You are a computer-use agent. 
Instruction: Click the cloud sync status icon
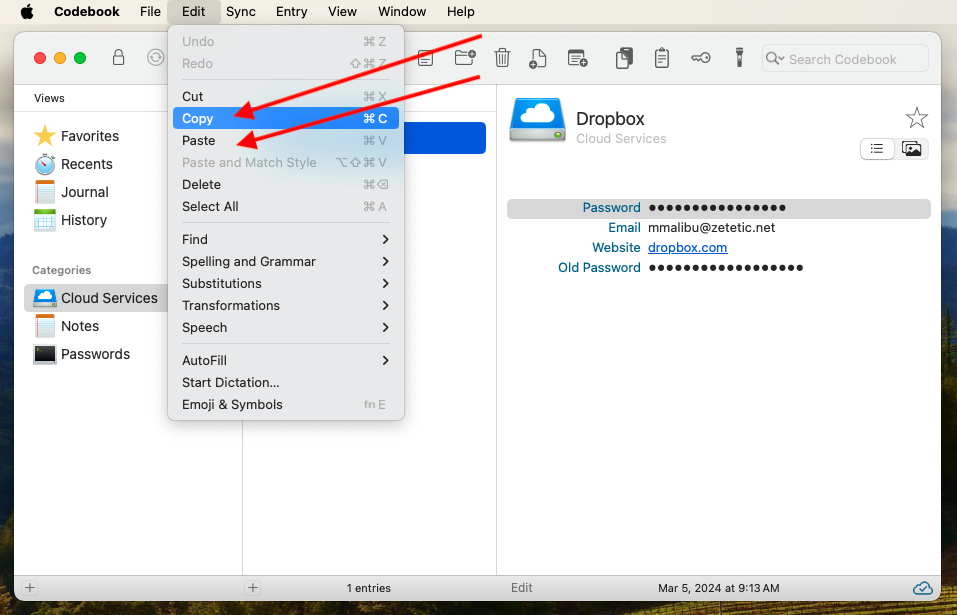pyautogui.click(x=922, y=588)
